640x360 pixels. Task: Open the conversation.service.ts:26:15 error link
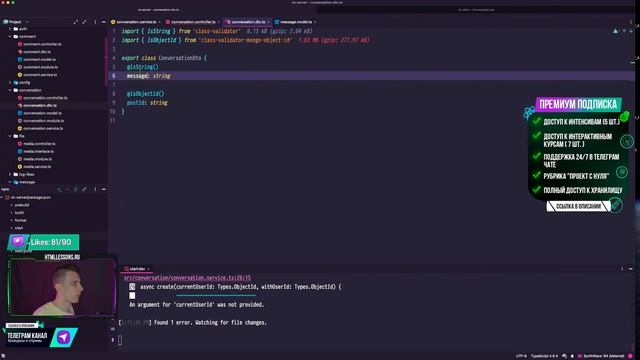click(x=187, y=278)
